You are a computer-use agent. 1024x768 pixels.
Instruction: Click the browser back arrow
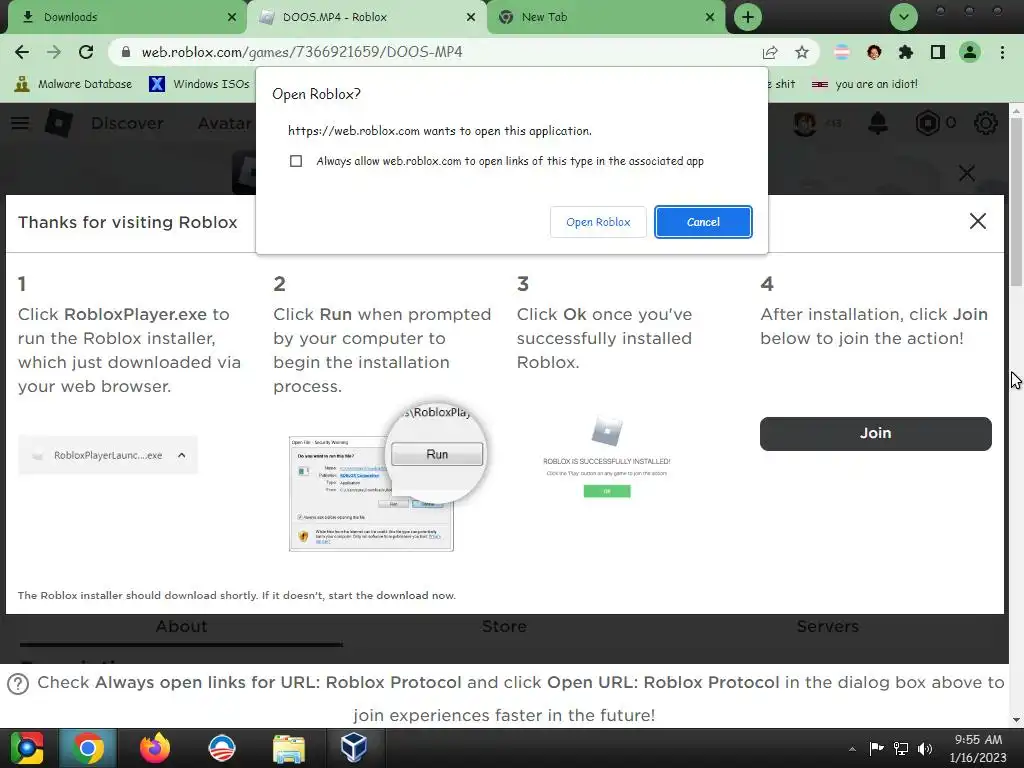point(22,52)
